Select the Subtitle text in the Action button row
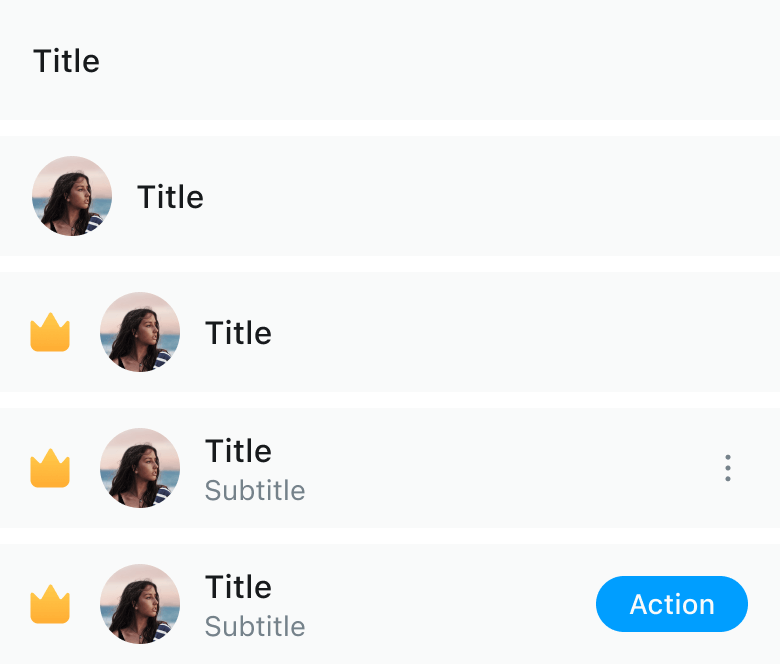This screenshot has height=664, width=780. 255,627
